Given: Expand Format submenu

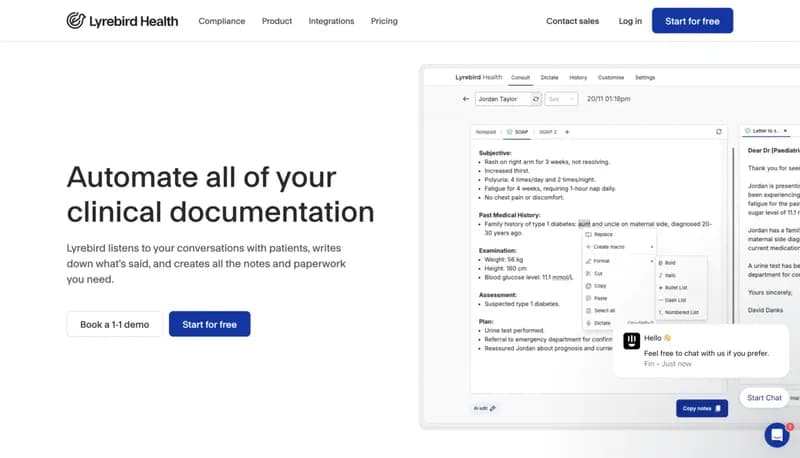Looking at the screenshot, I should (619, 261).
